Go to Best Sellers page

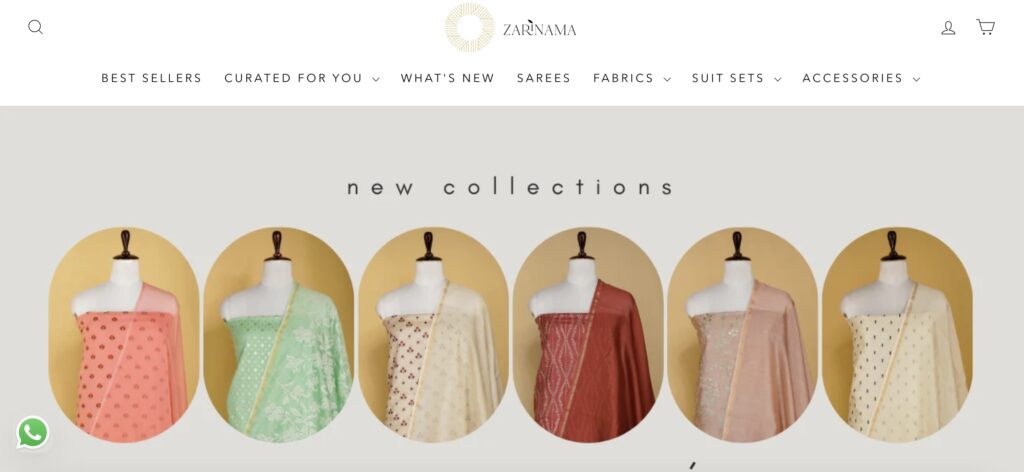pos(152,78)
